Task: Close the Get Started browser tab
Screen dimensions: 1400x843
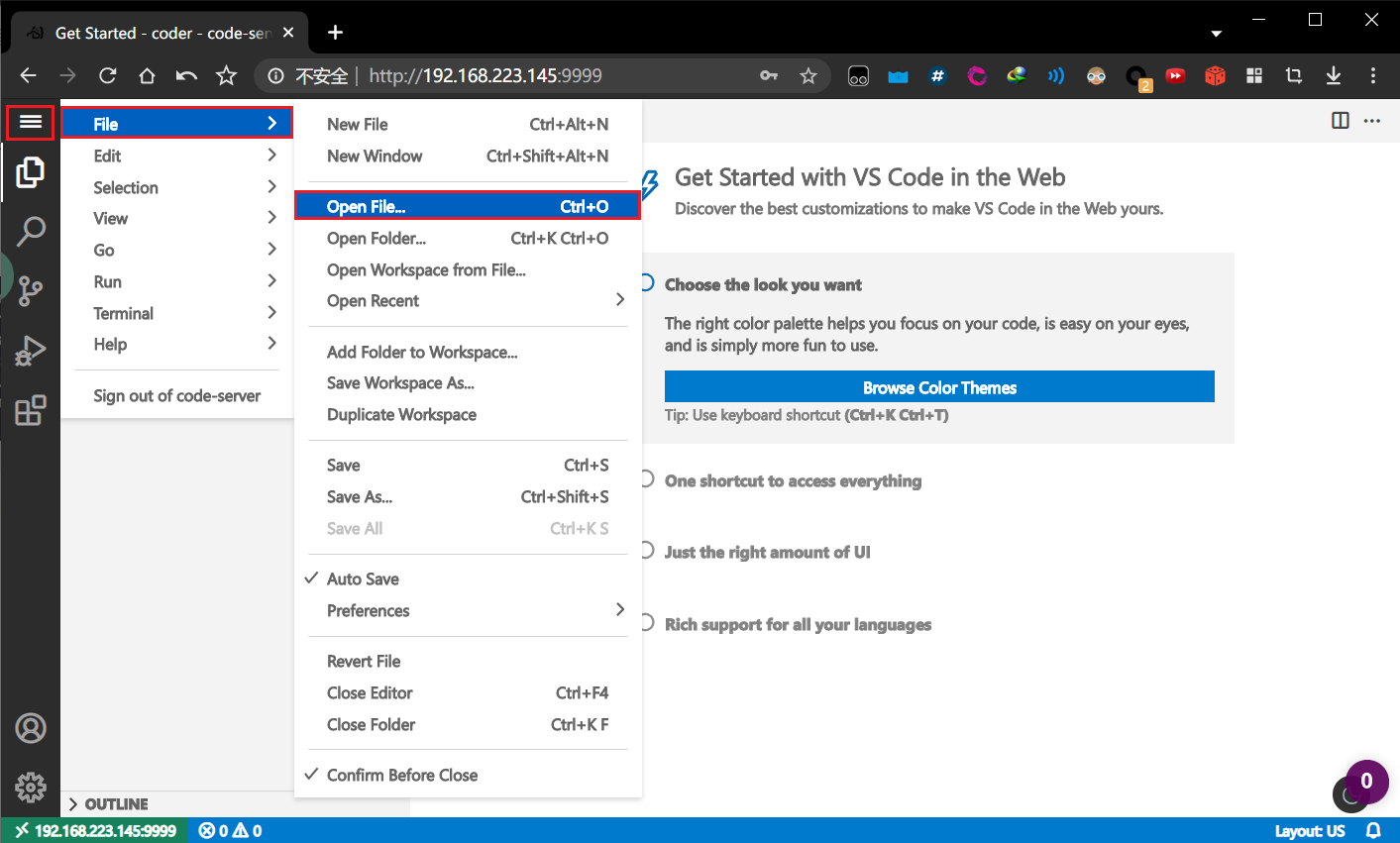Action: (288, 33)
